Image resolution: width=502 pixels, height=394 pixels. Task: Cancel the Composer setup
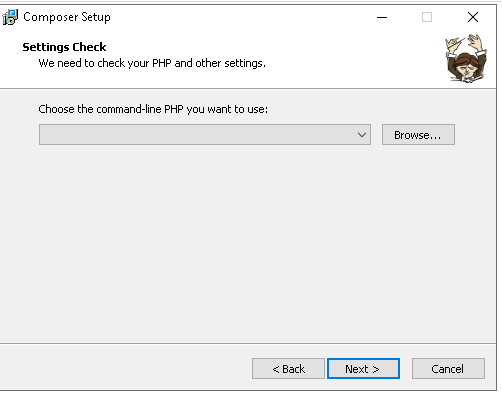[x=448, y=369]
